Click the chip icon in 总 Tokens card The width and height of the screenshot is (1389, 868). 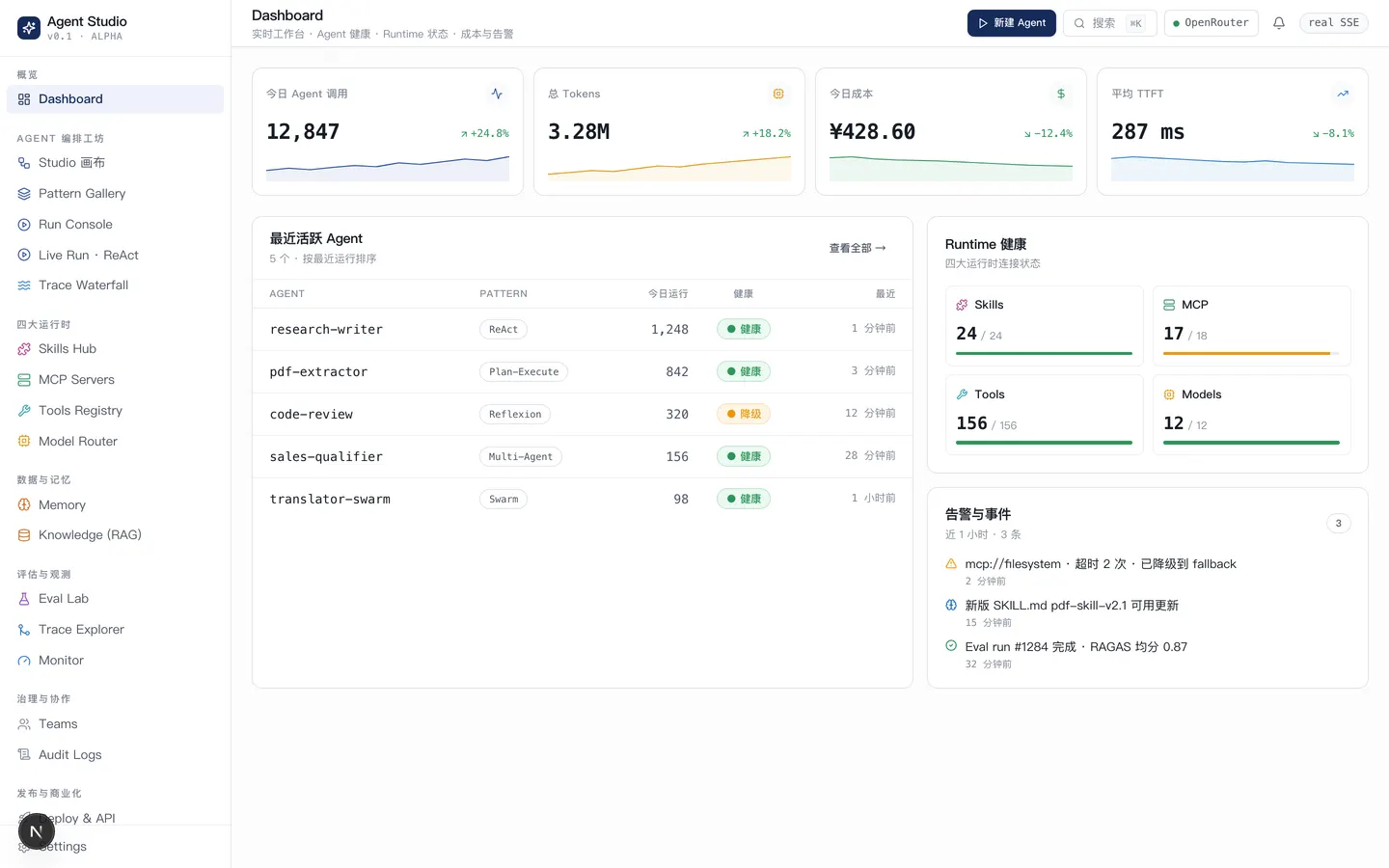[x=778, y=94]
